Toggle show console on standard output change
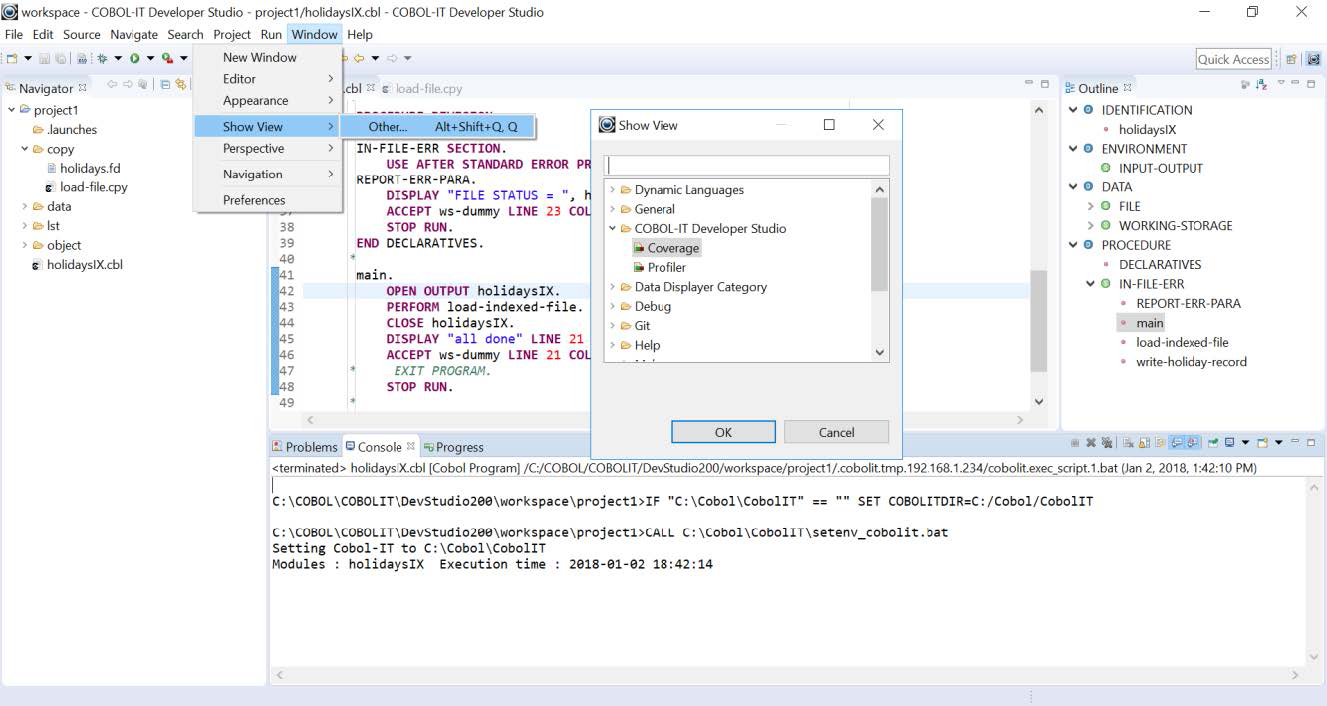The width and height of the screenshot is (1327, 706). coord(1177,443)
